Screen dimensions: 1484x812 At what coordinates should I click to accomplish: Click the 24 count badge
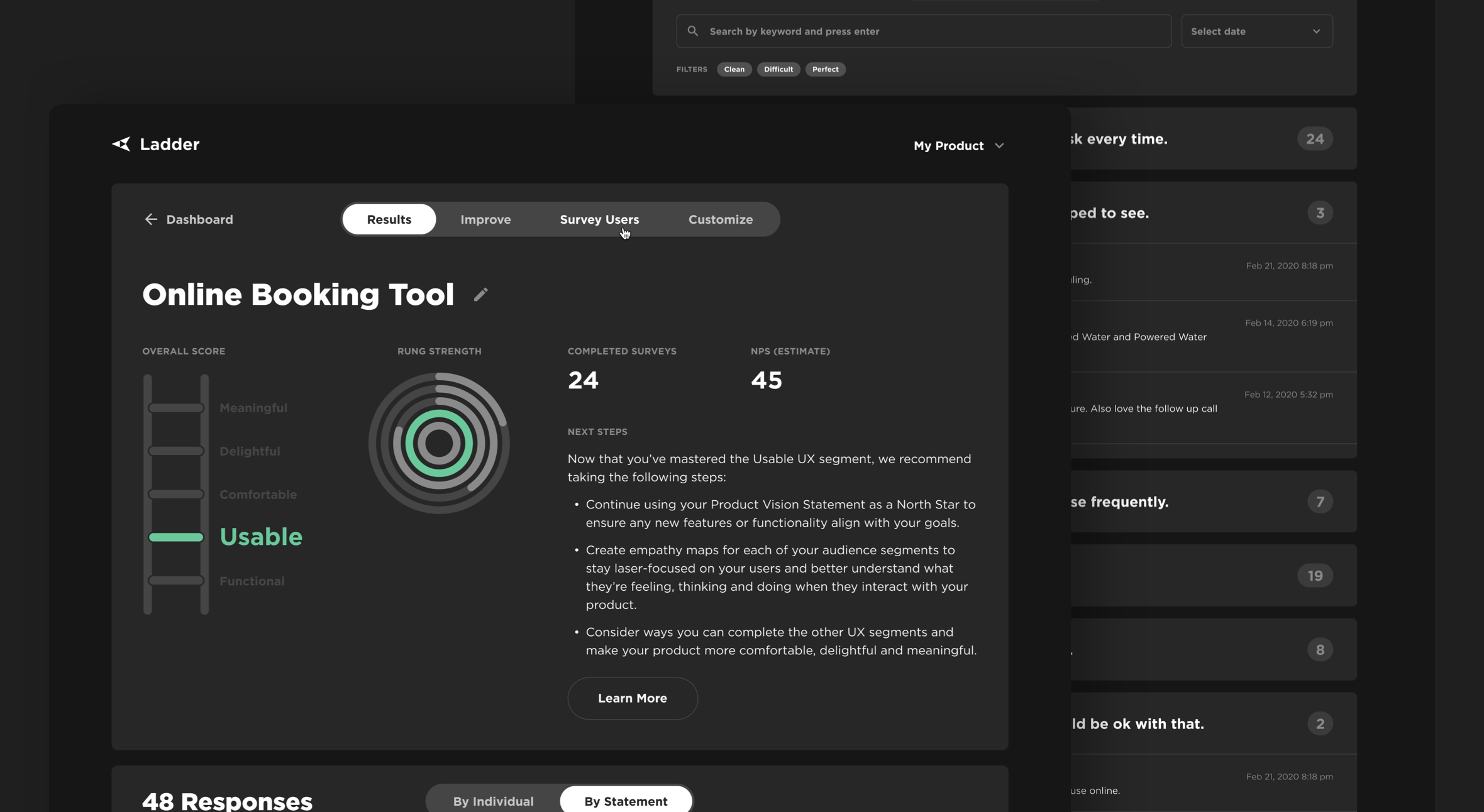[1314, 139]
